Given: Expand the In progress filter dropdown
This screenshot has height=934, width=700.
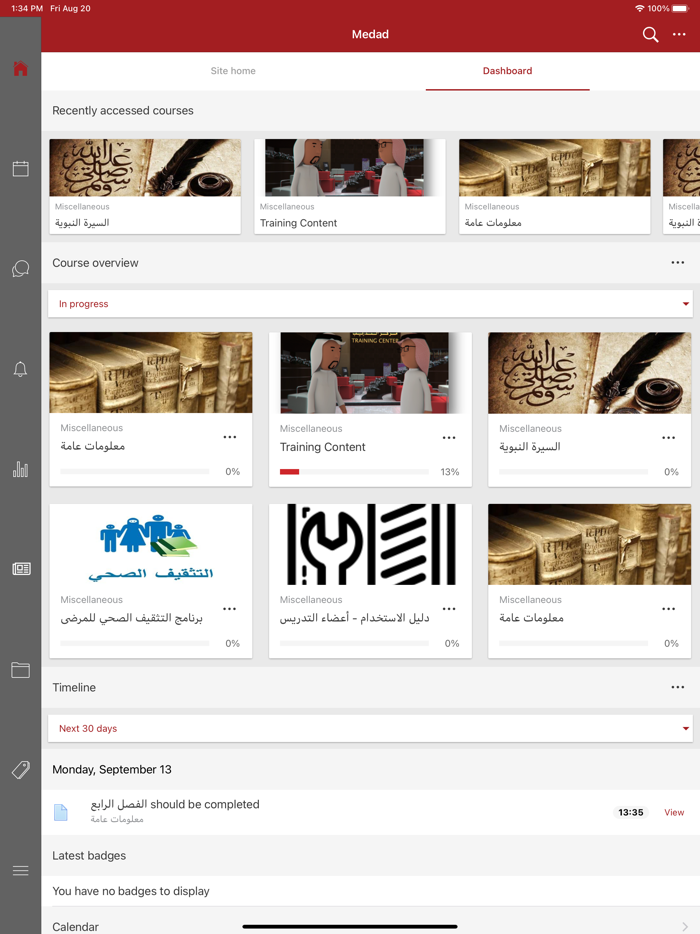Looking at the screenshot, I should click(x=370, y=304).
